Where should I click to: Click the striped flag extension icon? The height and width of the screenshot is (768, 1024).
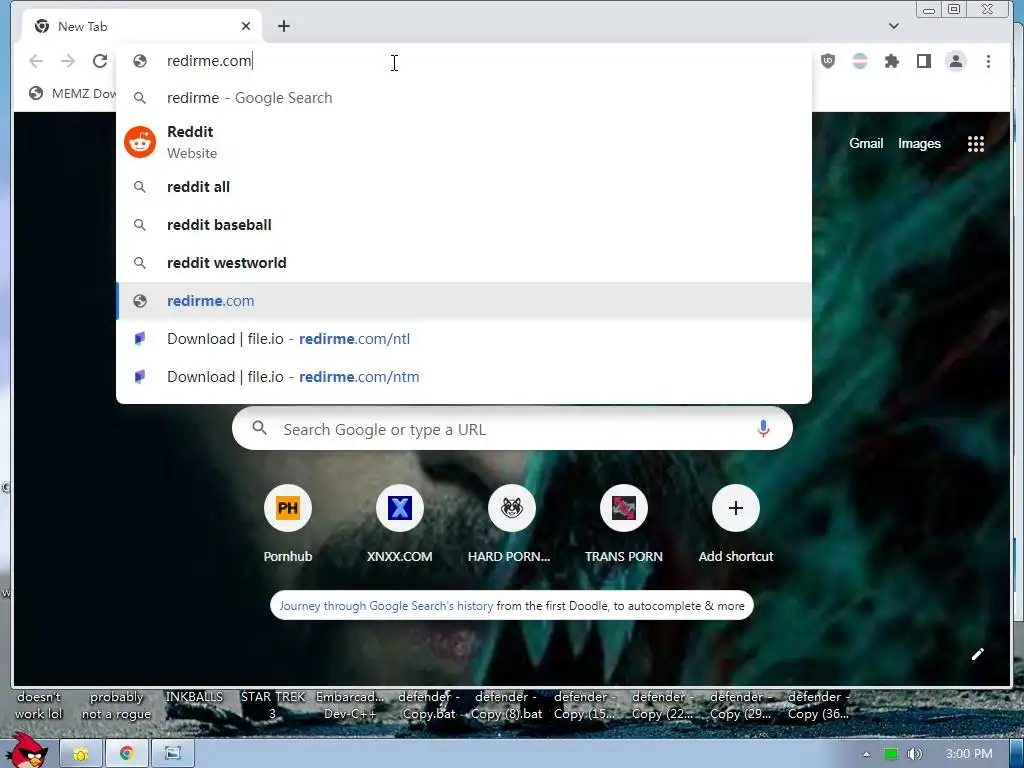tap(860, 61)
